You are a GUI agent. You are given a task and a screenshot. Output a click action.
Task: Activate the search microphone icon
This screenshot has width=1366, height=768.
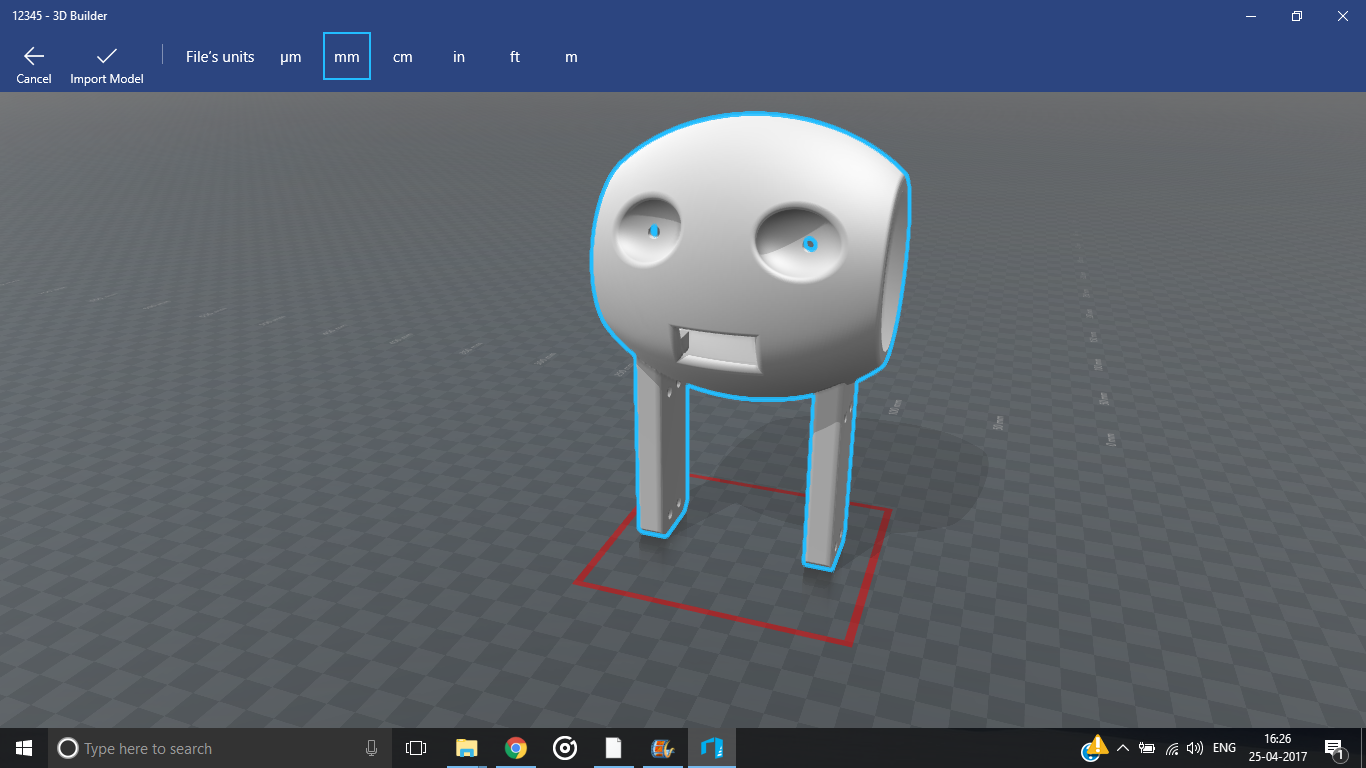click(x=372, y=748)
